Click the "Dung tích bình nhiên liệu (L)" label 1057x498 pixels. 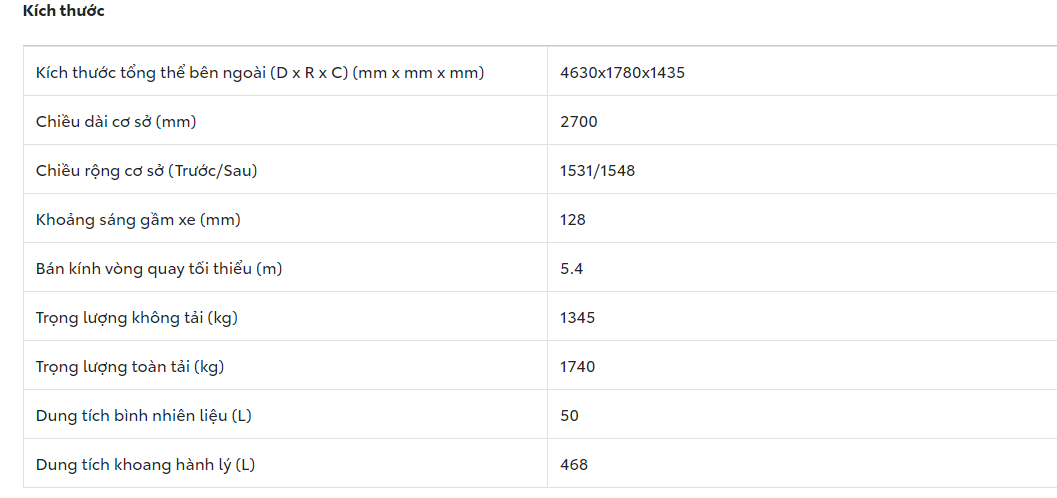pos(143,416)
